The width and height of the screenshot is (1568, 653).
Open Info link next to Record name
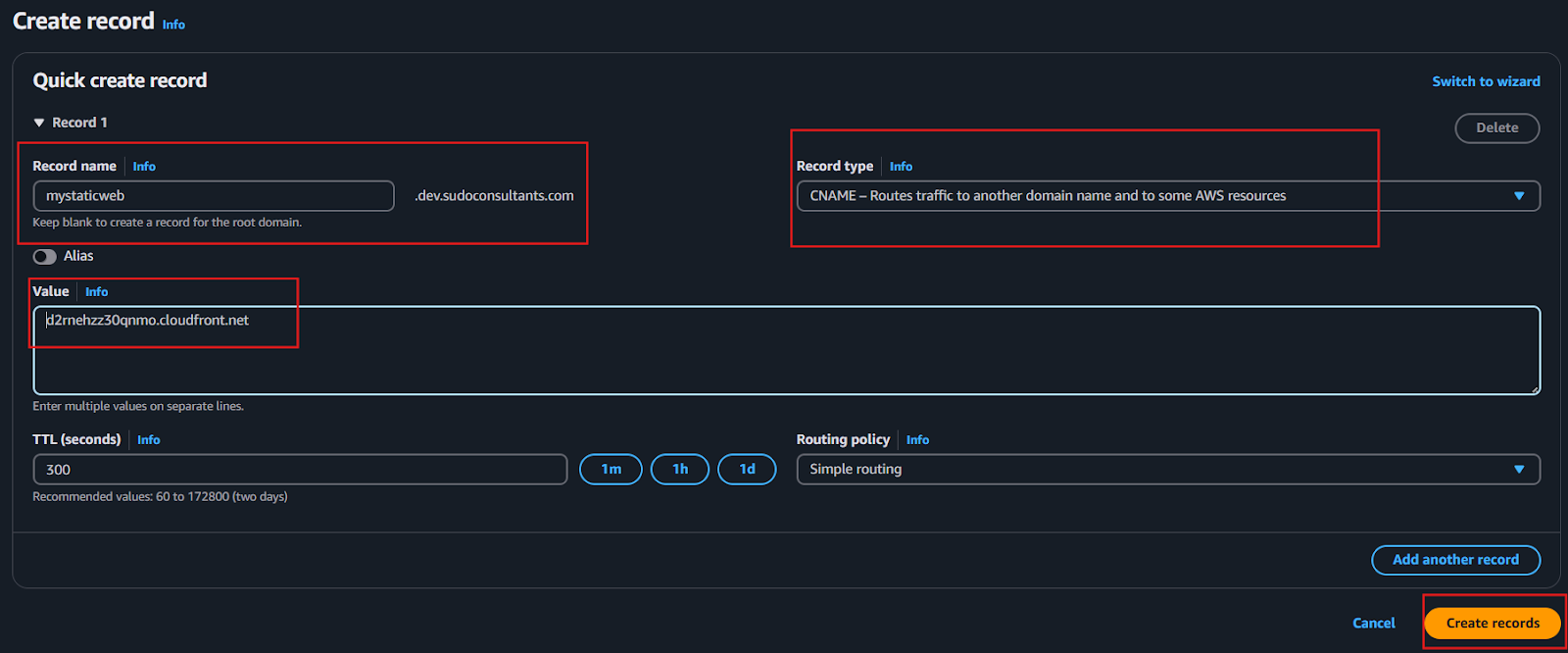(144, 167)
